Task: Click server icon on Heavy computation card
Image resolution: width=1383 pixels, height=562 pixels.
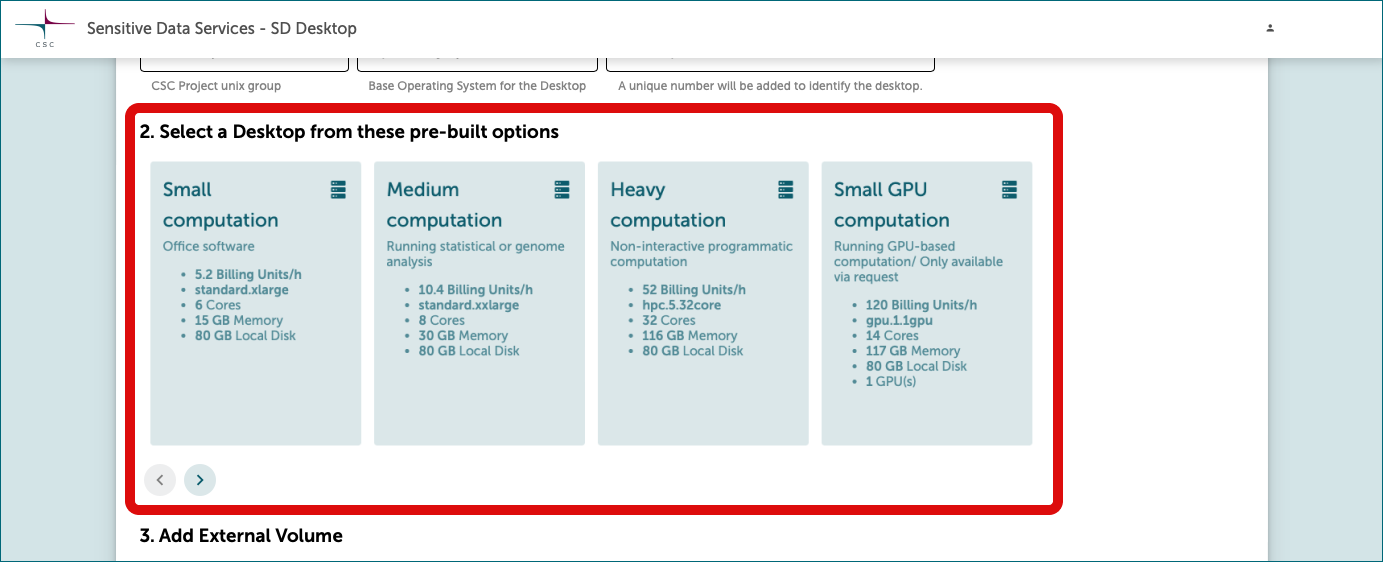Action: coord(786,189)
